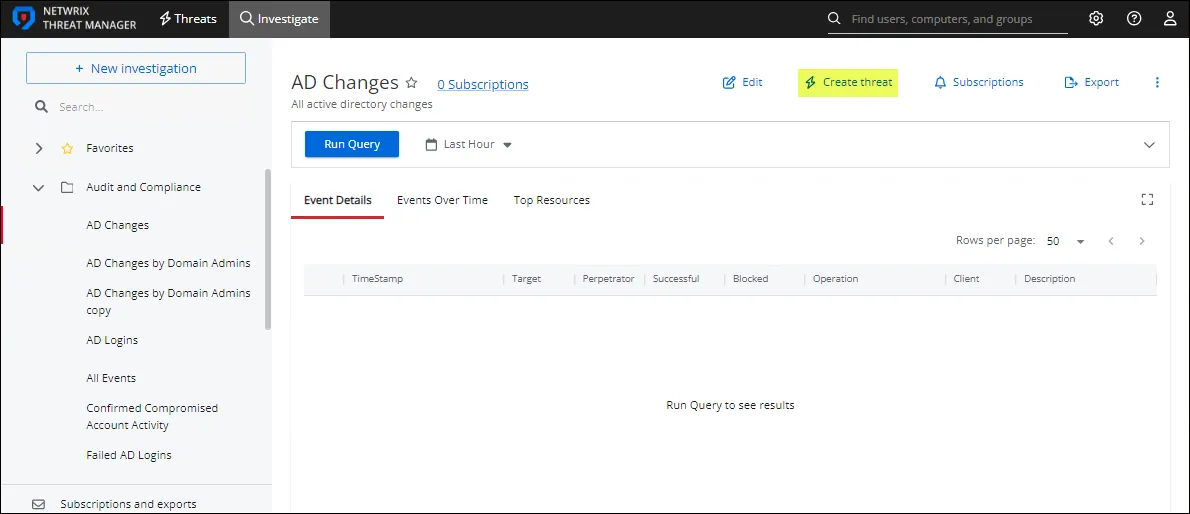Click the Create threat button

click(x=848, y=82)
